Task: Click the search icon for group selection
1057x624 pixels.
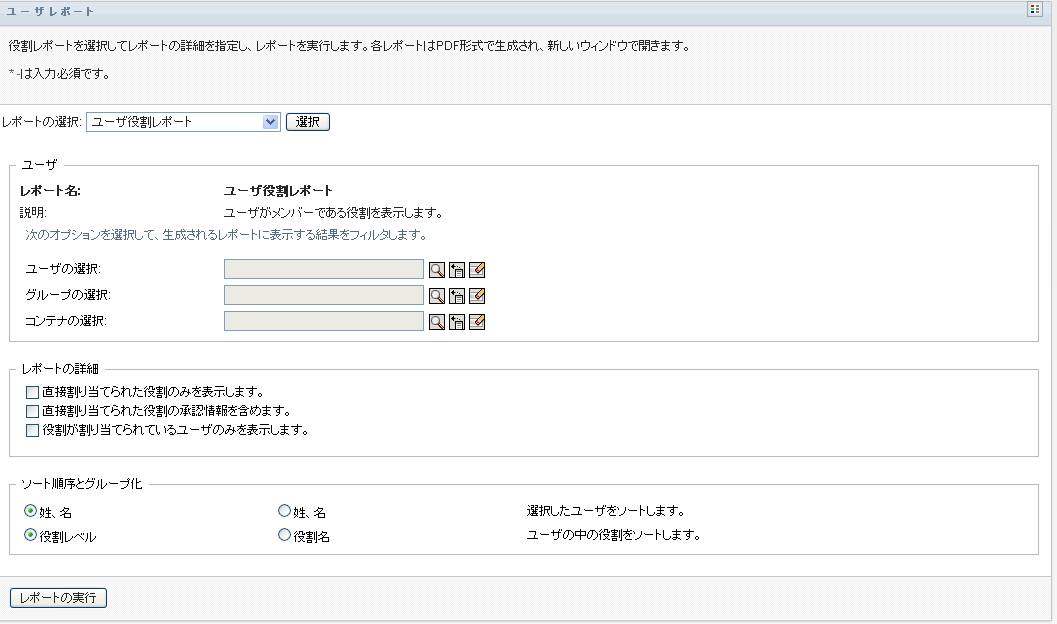Action: click(x=436, y=295)
